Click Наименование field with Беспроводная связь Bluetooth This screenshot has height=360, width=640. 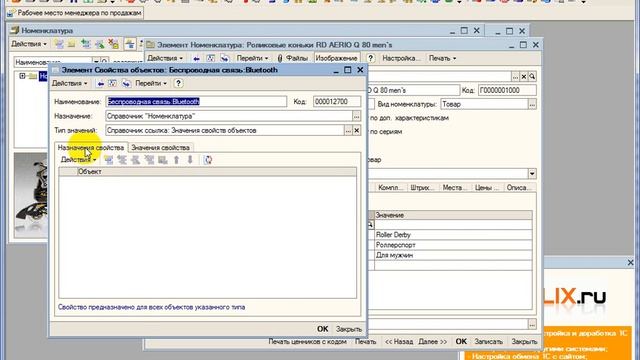pos(196,102)
